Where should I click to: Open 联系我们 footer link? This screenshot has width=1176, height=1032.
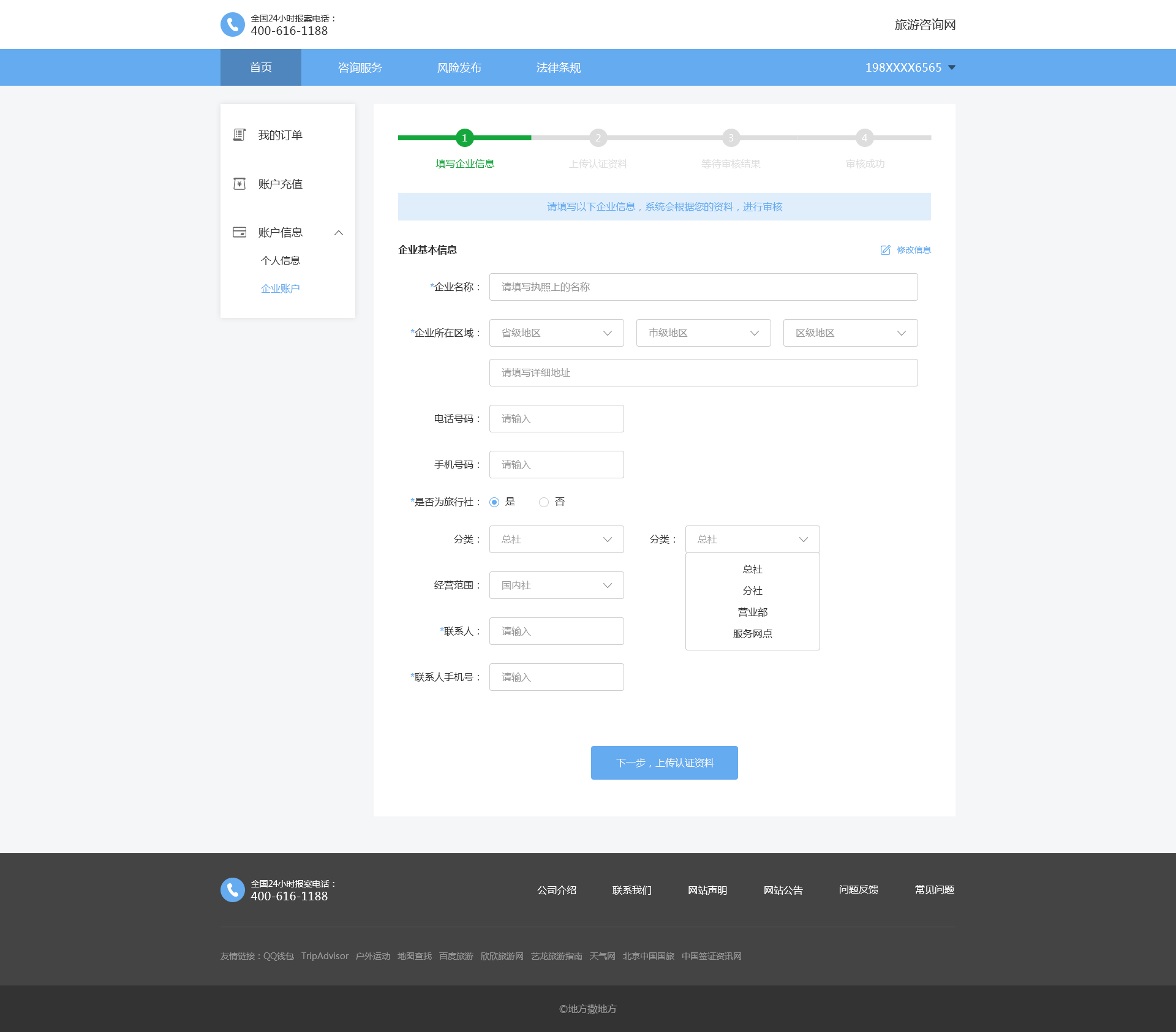pos(631,890)
